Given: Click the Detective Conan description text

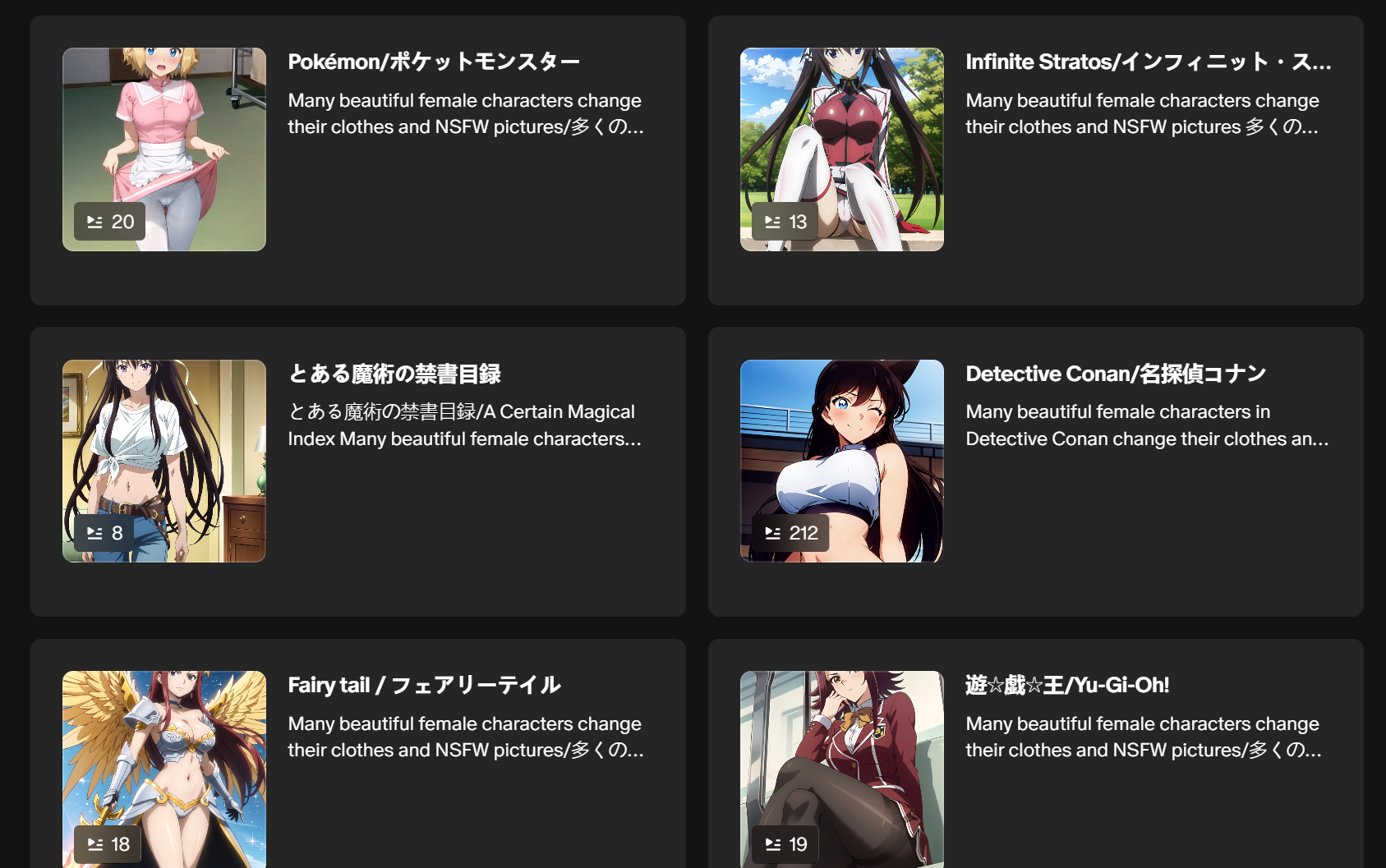Looking at the screenshot, I should (1147, 425).
